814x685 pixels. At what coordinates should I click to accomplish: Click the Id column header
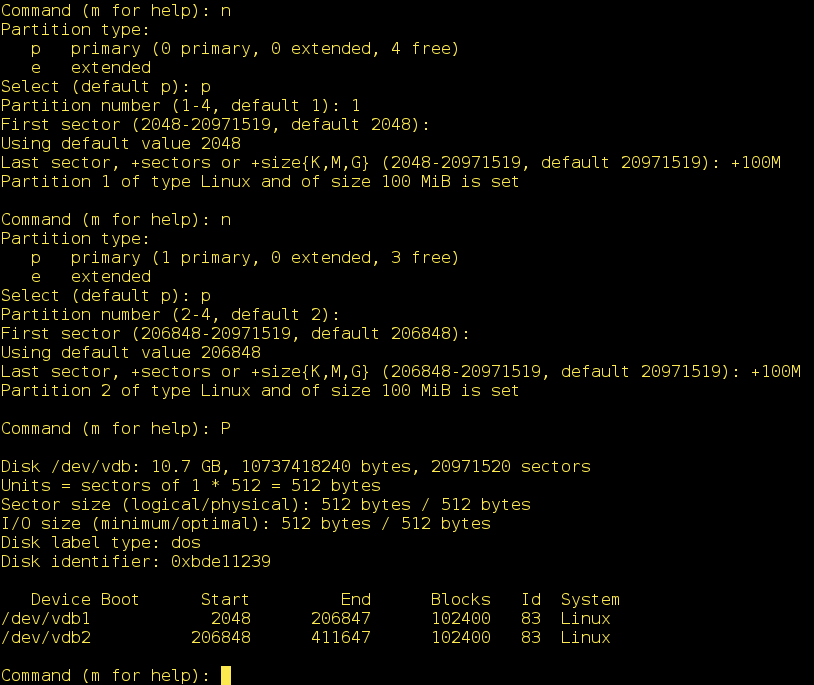pyautogui.click(x=531, y=600)
